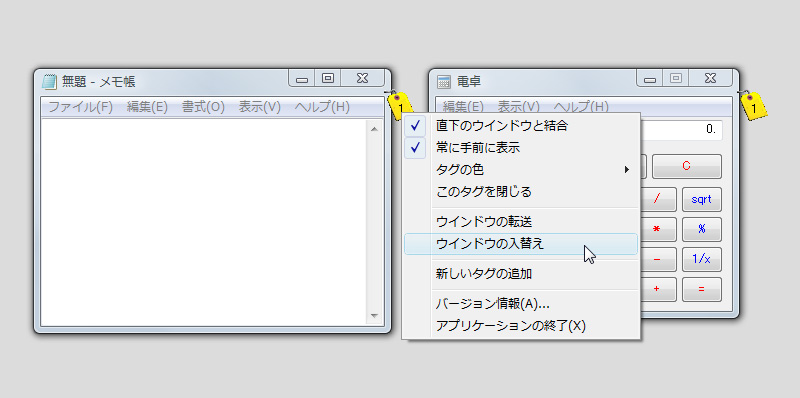The height and width of the screenshot is (398, 800).
Task: Click the yellow tag on Notepad window
Action: pos(400,105)
